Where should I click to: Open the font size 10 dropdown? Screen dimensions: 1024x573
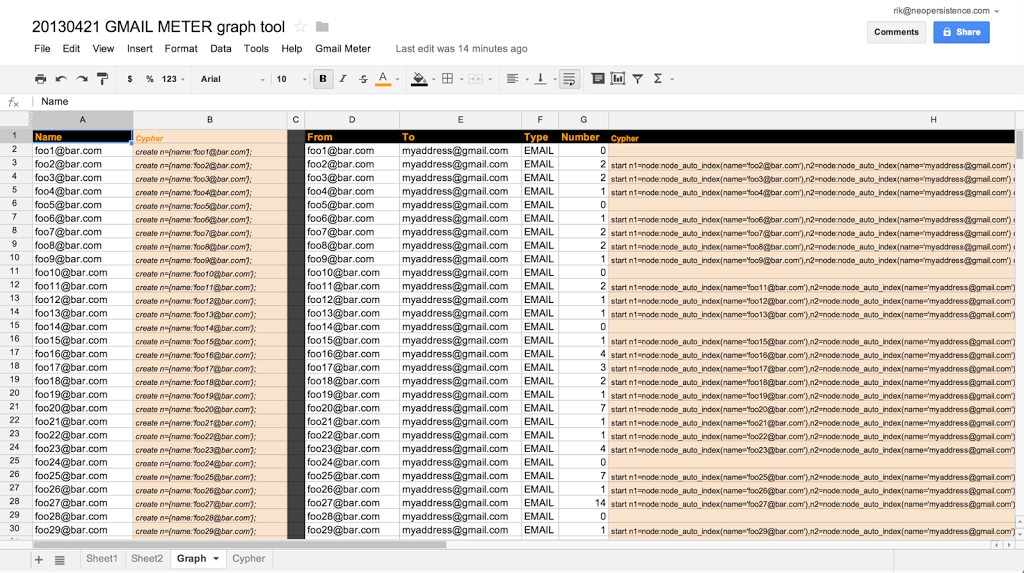tap(291, 79)
